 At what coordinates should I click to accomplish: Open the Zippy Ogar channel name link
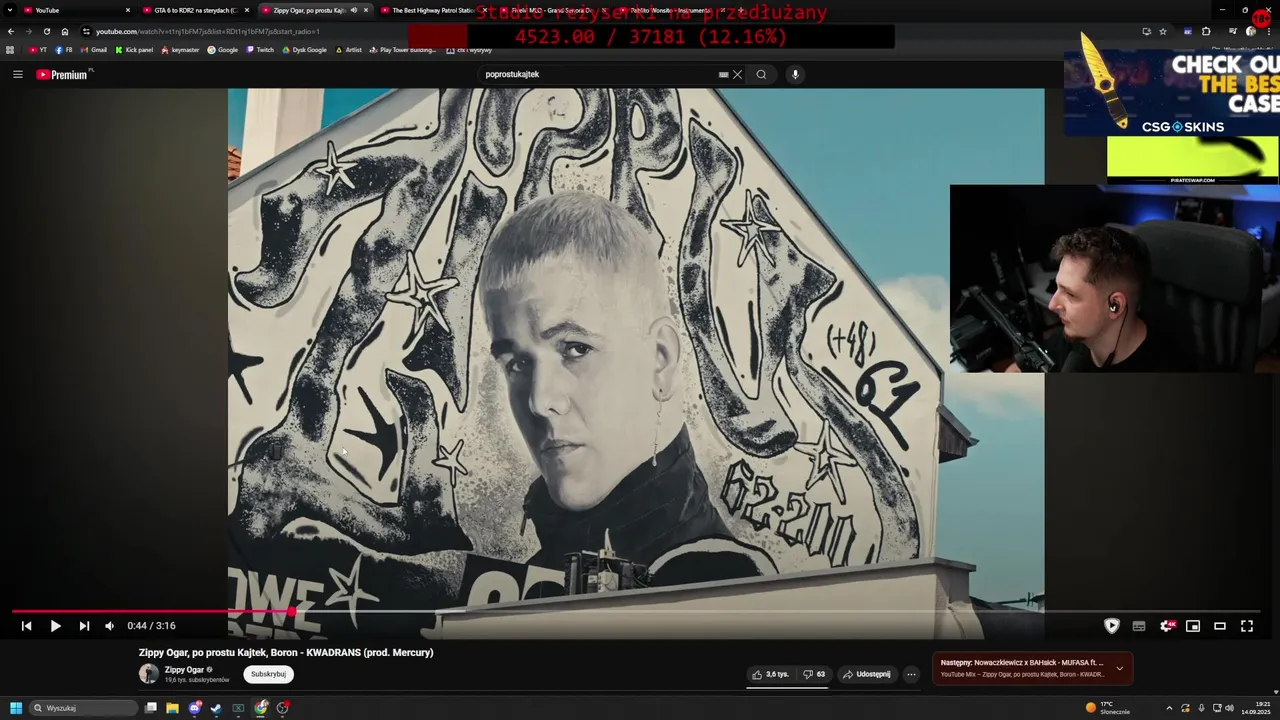[x=184, y=670]
